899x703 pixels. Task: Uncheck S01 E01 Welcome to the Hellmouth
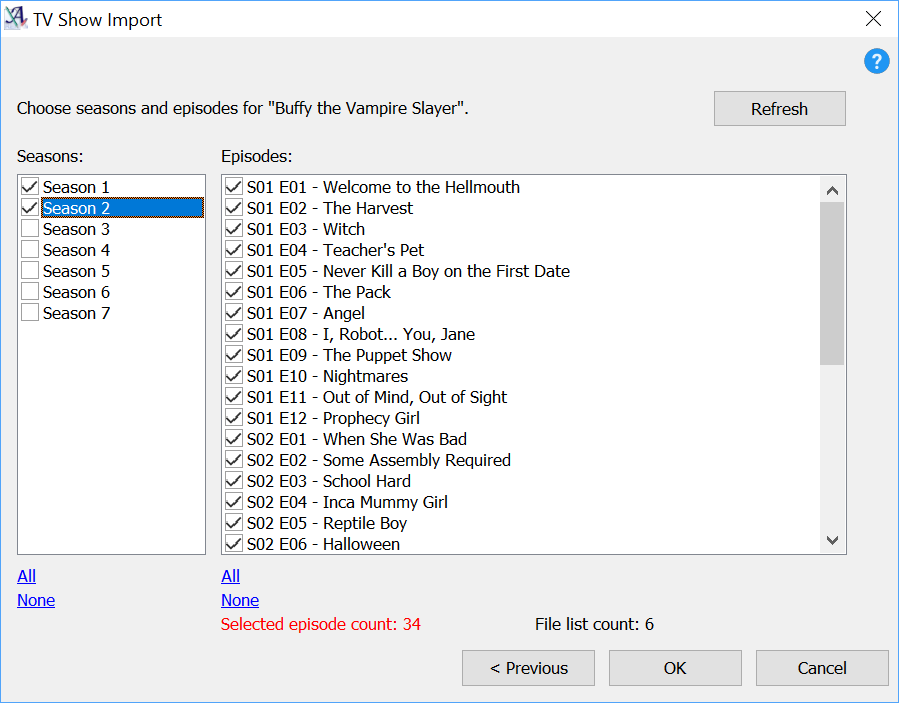click(x=233, y=186)
